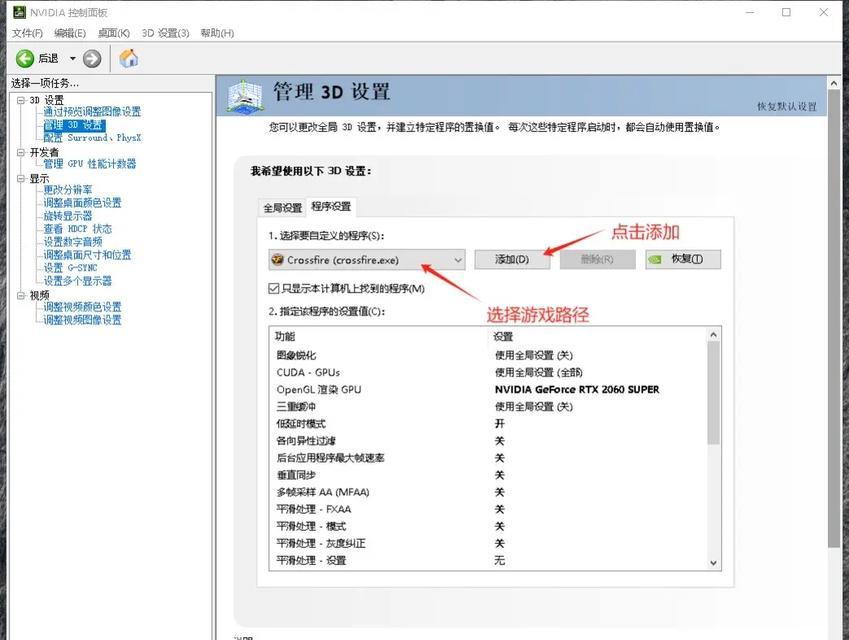
Task: Open 查看 HDCP 状态
Action: [x=77, y=229]
